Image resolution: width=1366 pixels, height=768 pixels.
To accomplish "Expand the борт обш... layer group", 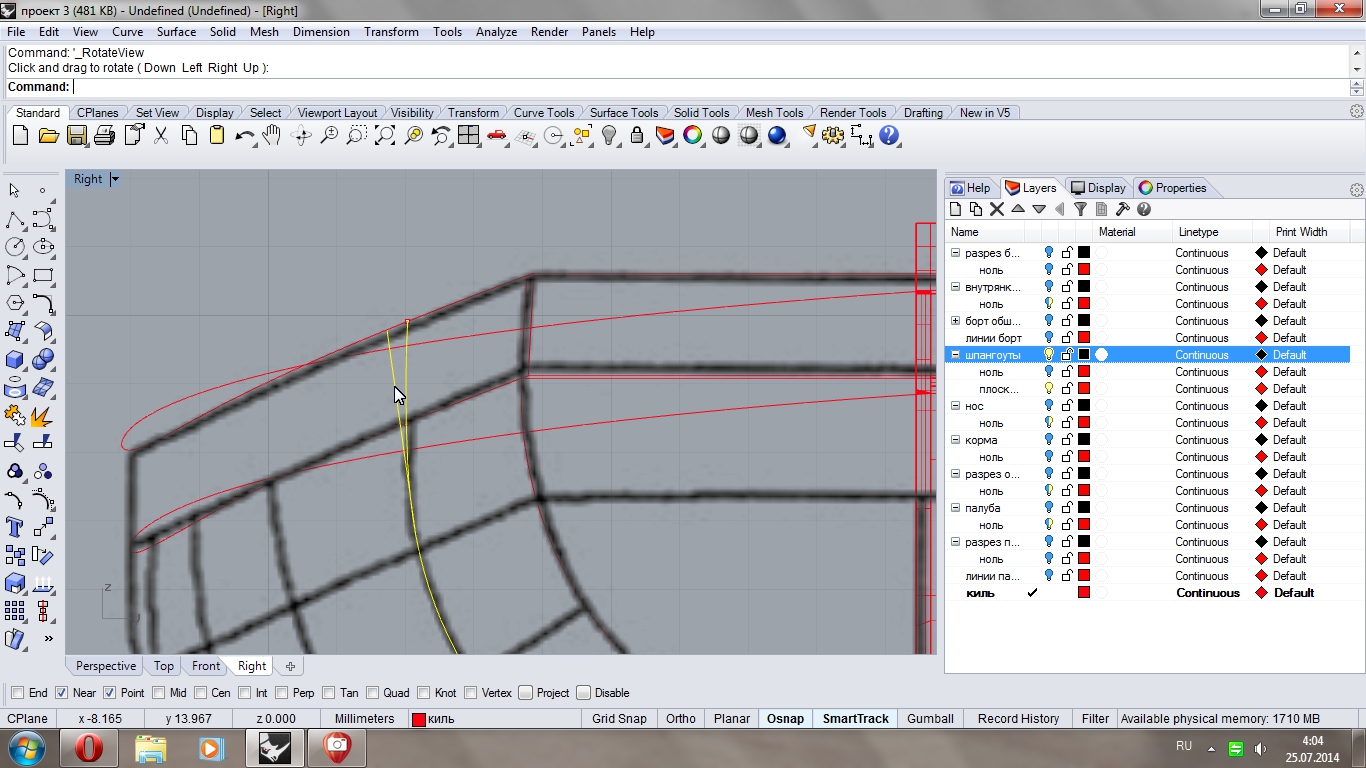I will point(955,321).
